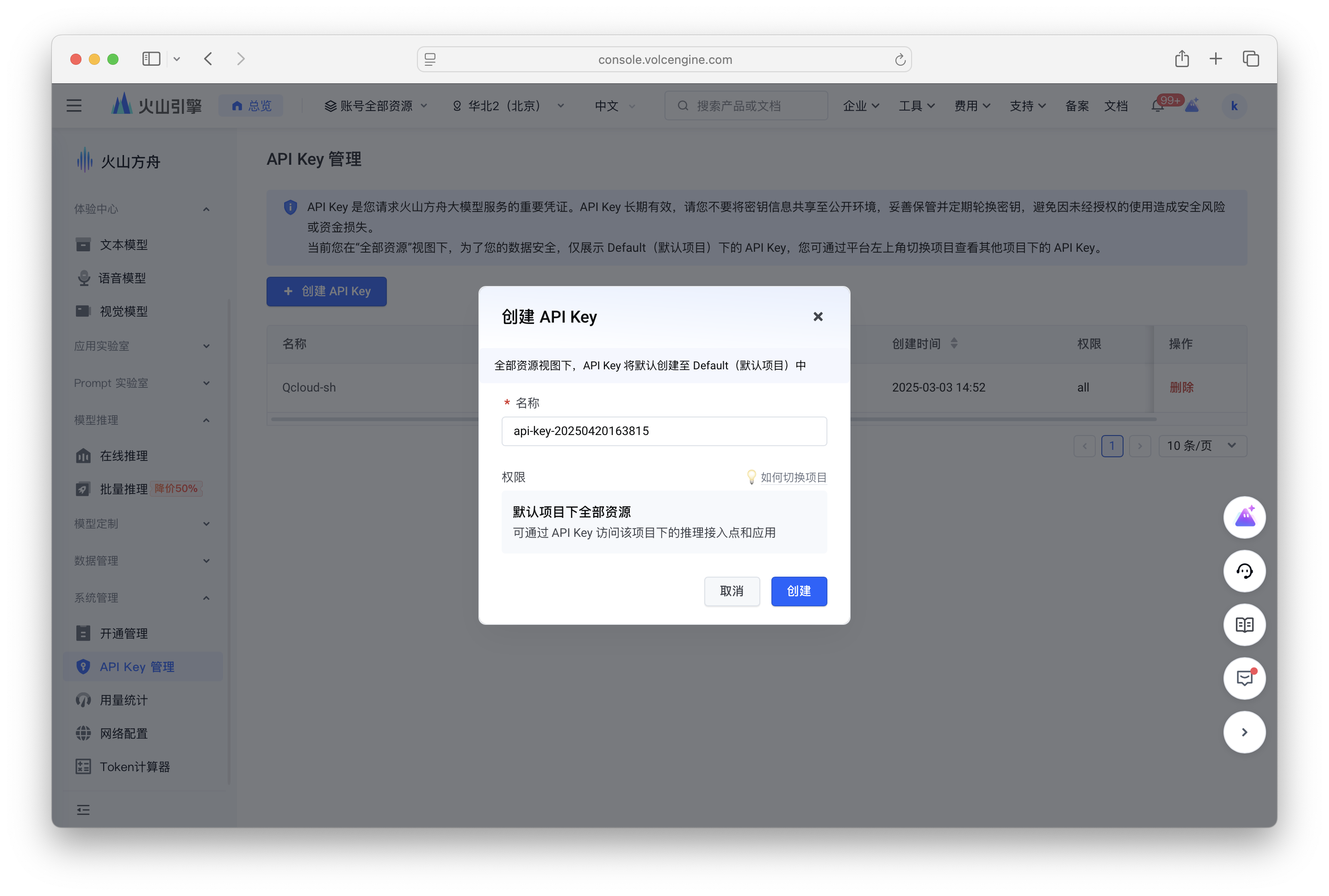Open 文本模型 from the sidebar
This screenshot has width=1329, height=896.
pyautogui.click(x=123, y=244)
